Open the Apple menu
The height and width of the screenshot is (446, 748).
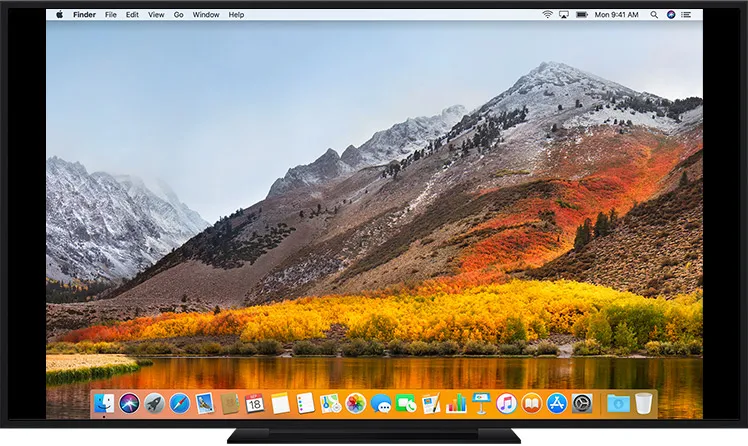tap(59, 15)
